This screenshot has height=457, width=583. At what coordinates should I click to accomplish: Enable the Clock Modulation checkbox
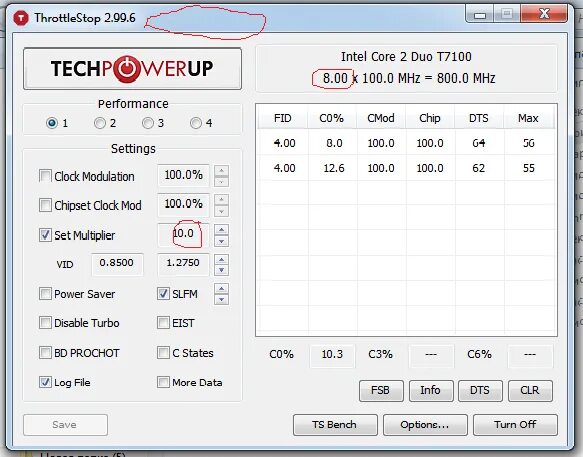[x=45, y=176]
